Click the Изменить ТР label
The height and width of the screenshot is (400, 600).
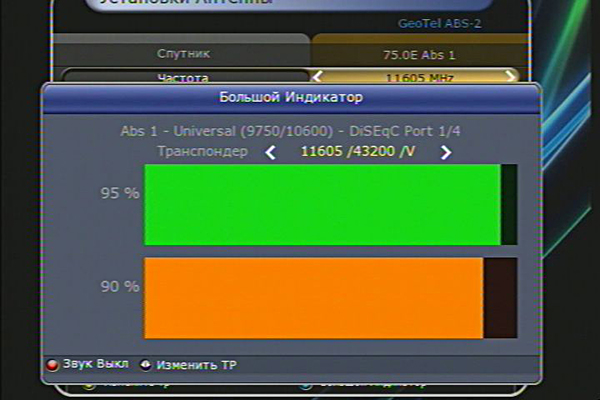(197, 365)
